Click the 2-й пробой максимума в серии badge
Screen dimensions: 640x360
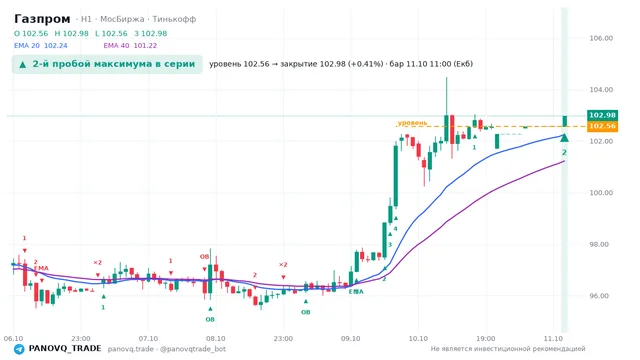coord(107,64)
